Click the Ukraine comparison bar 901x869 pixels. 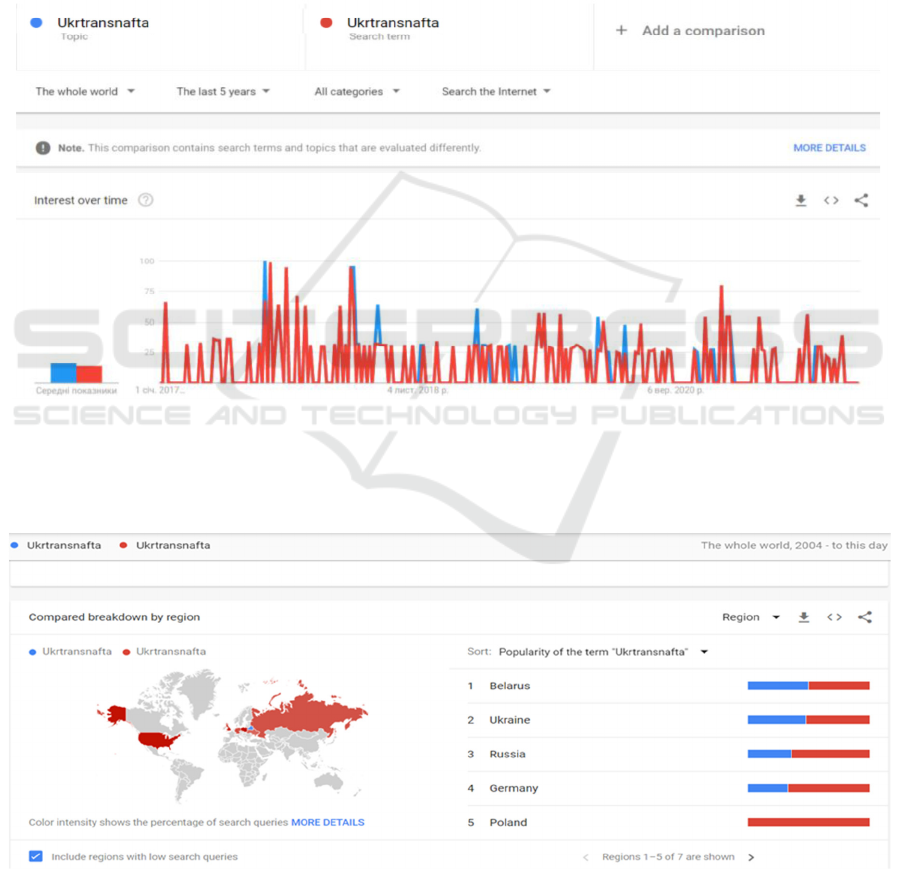[808, 720]
